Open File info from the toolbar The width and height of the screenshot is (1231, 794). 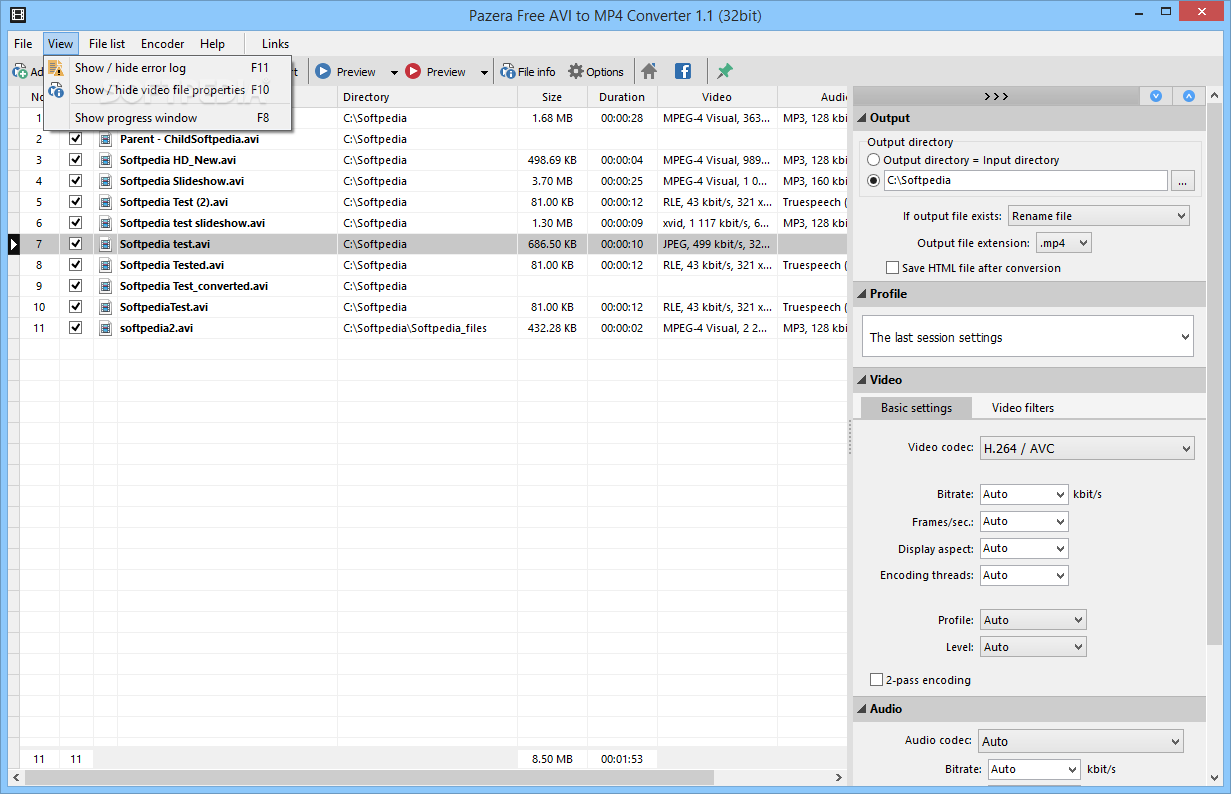pos(529,71)
